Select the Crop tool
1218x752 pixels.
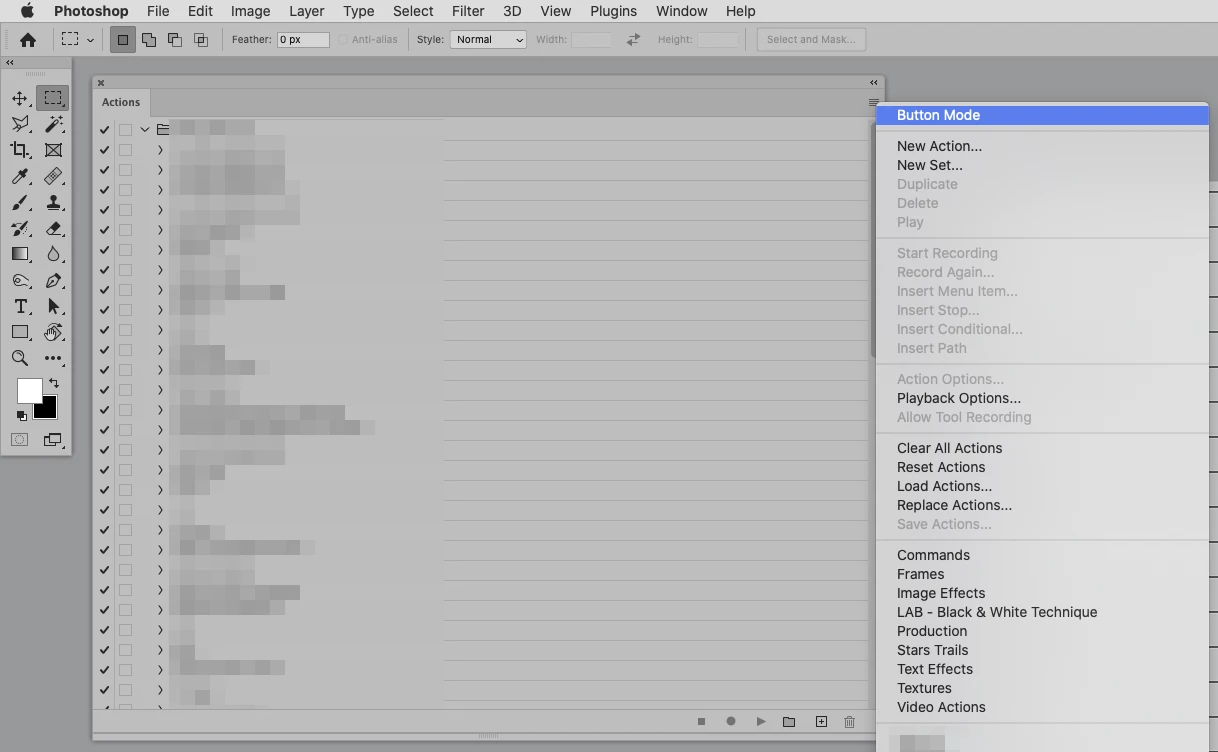pos(20,150)
